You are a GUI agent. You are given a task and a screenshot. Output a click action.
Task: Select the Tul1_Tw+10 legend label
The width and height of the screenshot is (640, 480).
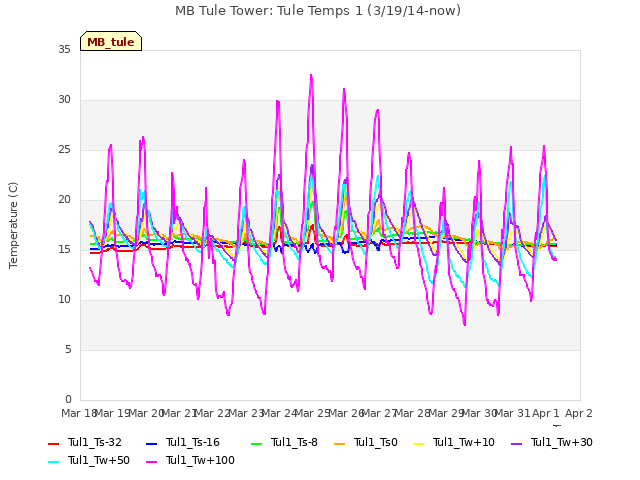[x=464, y=442]
